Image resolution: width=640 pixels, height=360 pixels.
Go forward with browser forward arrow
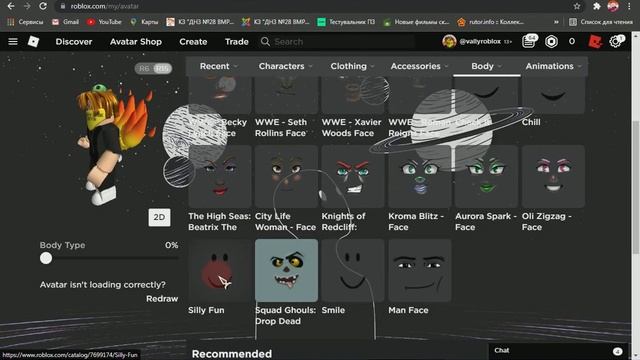point(27,6)
